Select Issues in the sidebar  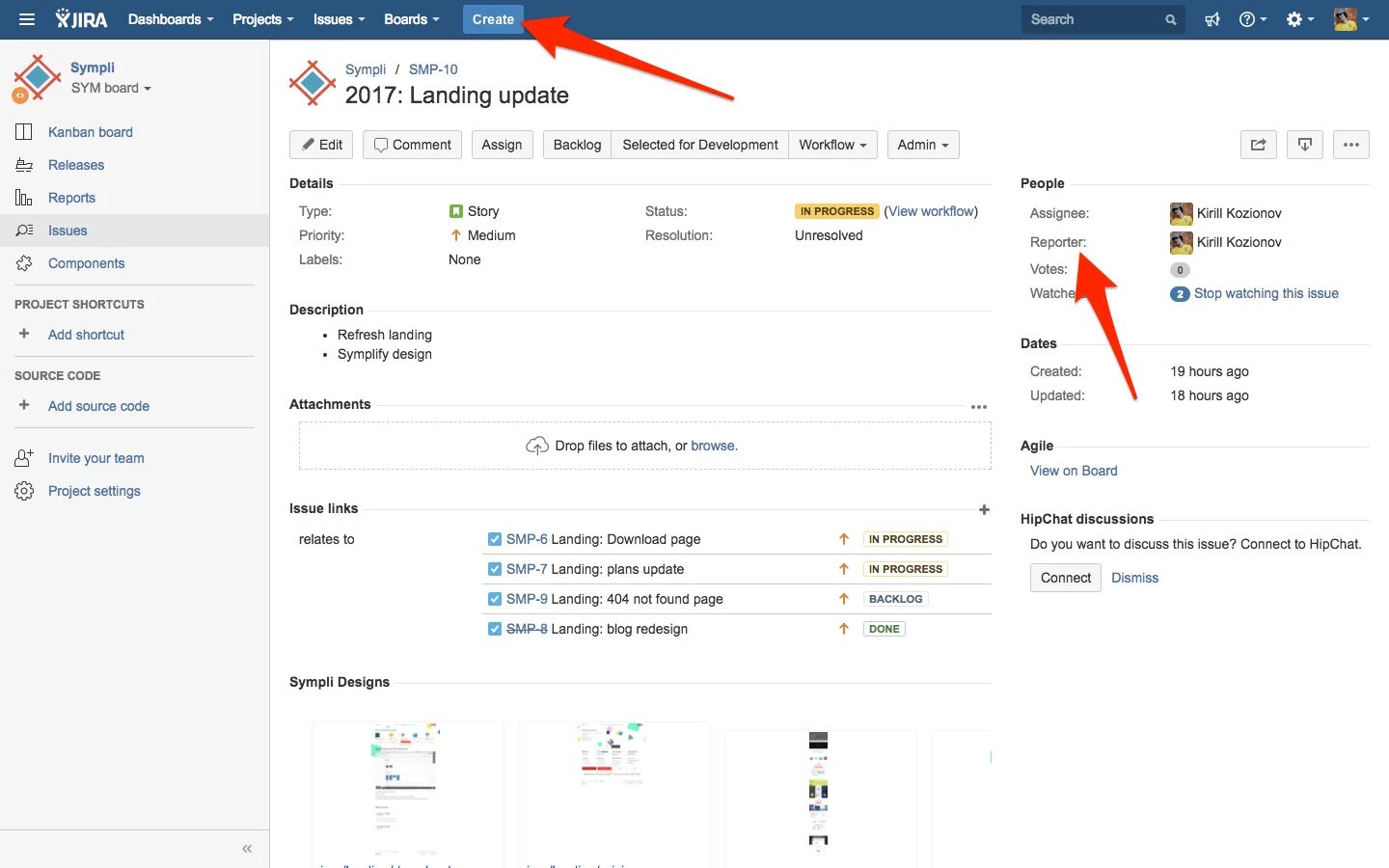(x=134, y=231)
